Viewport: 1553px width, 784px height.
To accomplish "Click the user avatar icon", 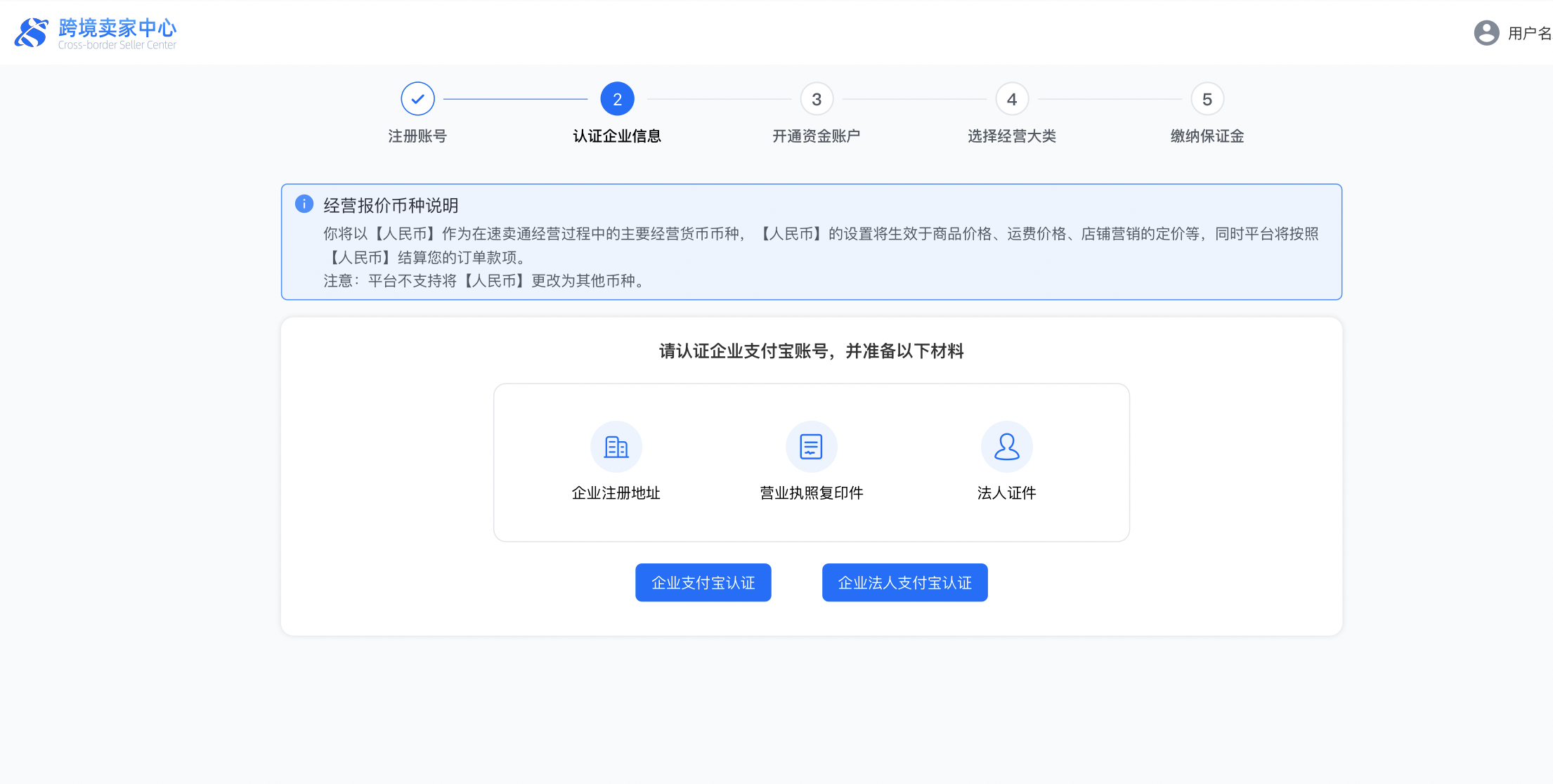I will 1486,33.
